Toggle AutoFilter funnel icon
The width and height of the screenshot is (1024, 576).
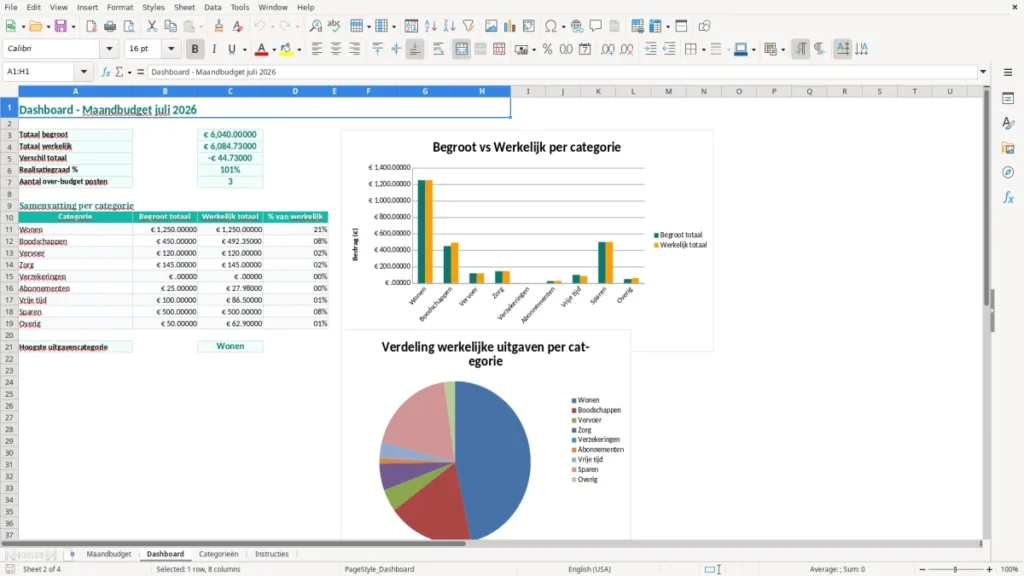tap(468, 26)
